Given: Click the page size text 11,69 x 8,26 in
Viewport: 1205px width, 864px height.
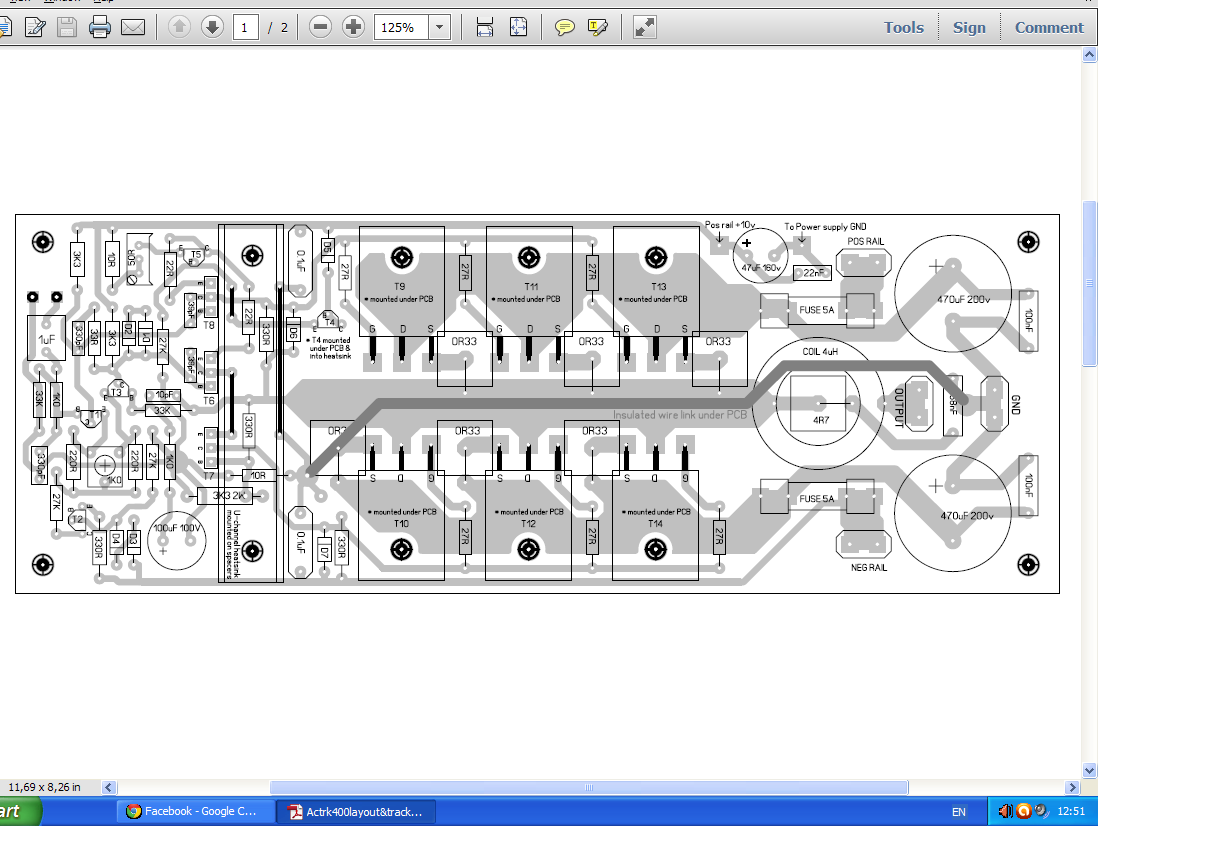Looking at the screenshot, I should (x=45, y=788).
